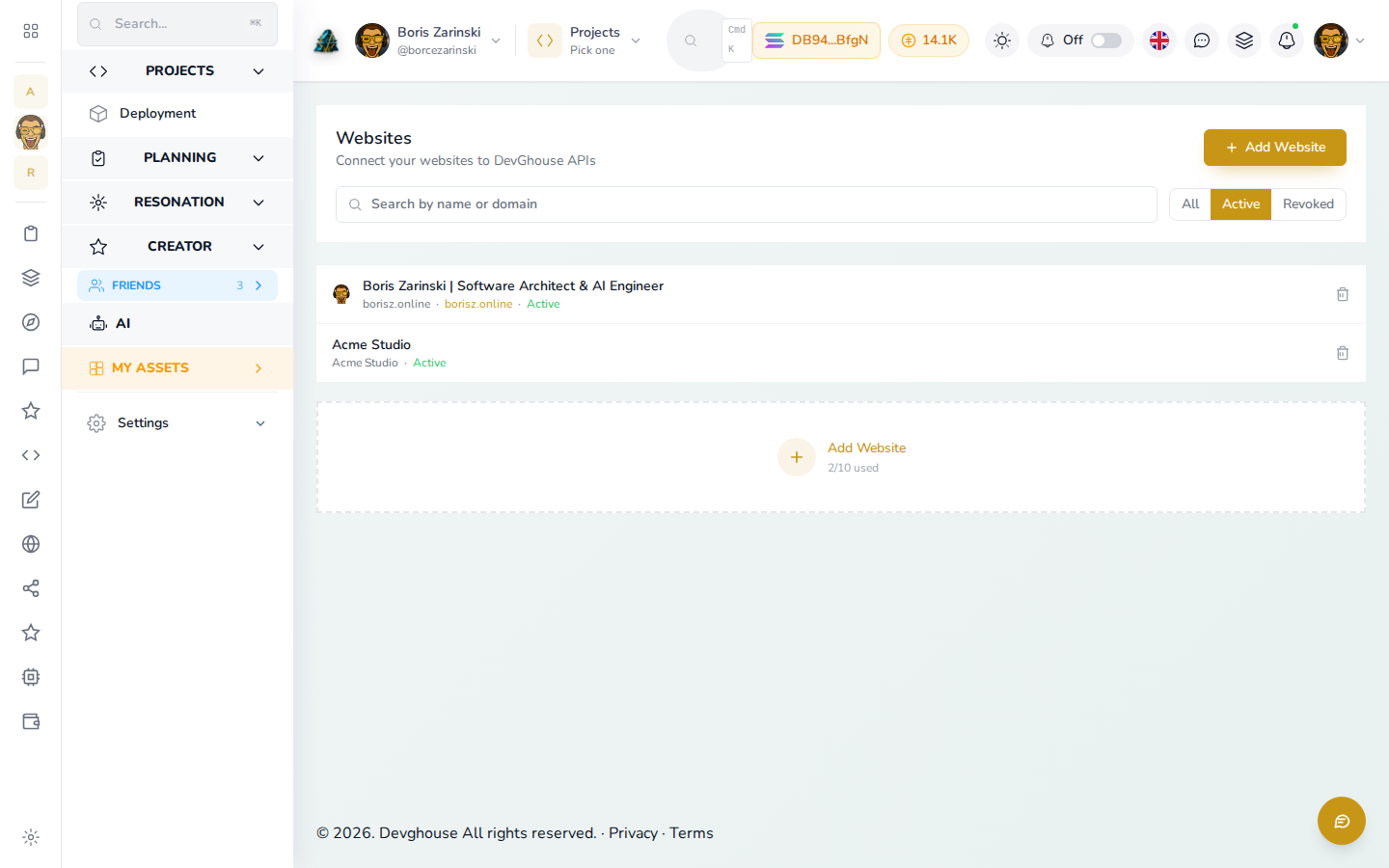Click the share nodes icon in left rail
This screenshot has width=1389, height=868.
pos(31,588)
